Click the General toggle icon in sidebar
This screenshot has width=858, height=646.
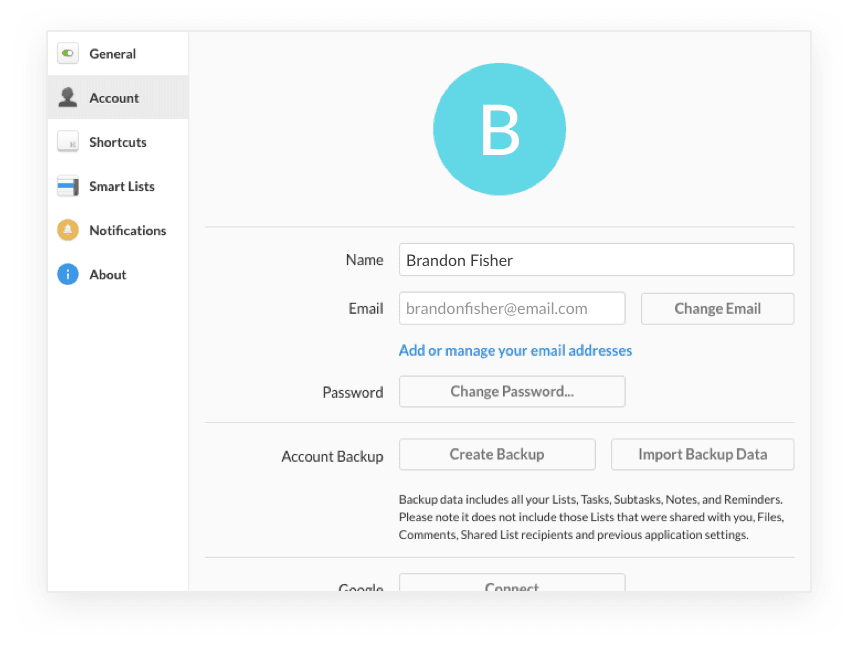pyautogui.click(x=68, y=54)
